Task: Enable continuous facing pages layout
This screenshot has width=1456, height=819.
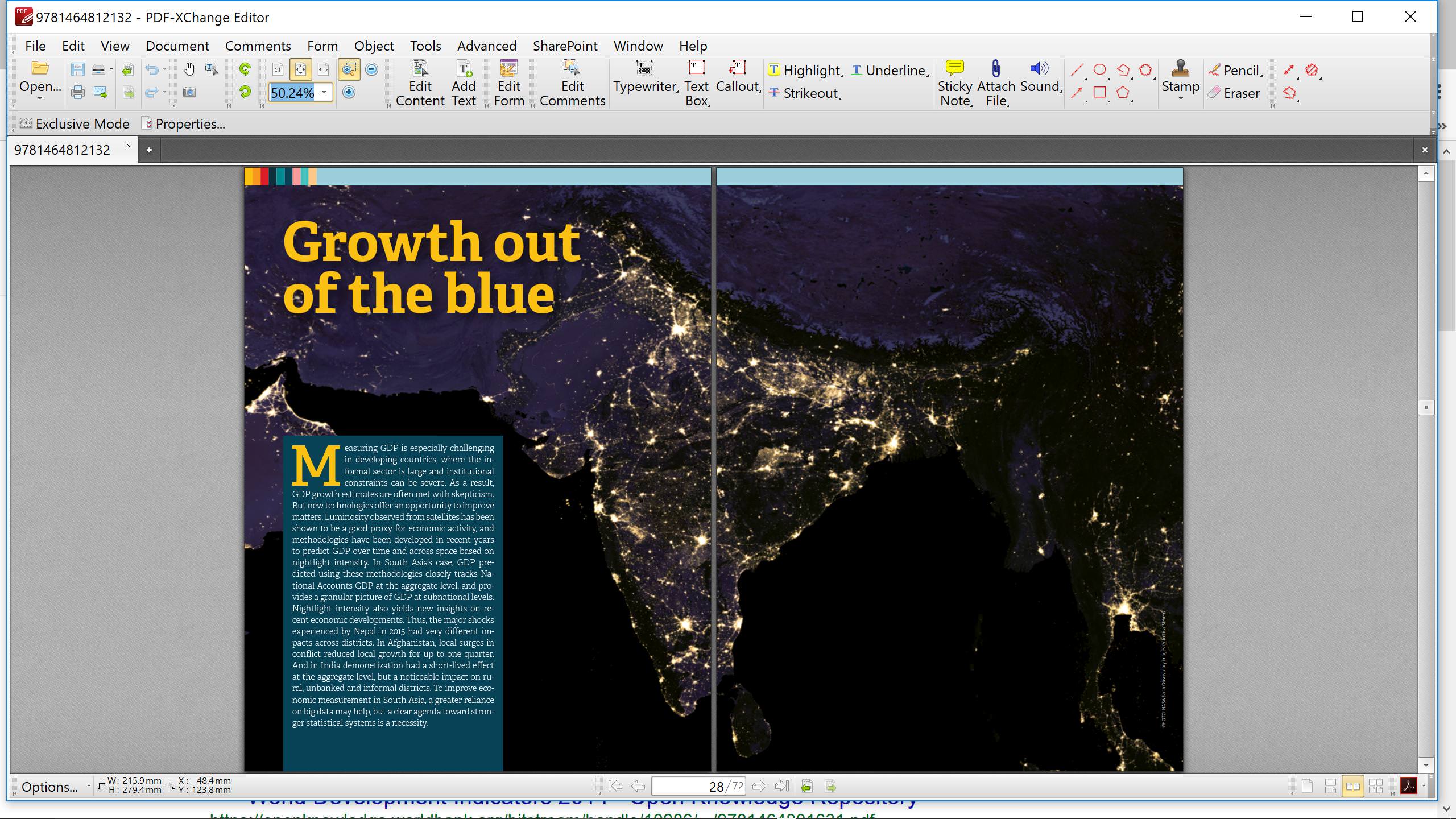Action: [1375, 786]
